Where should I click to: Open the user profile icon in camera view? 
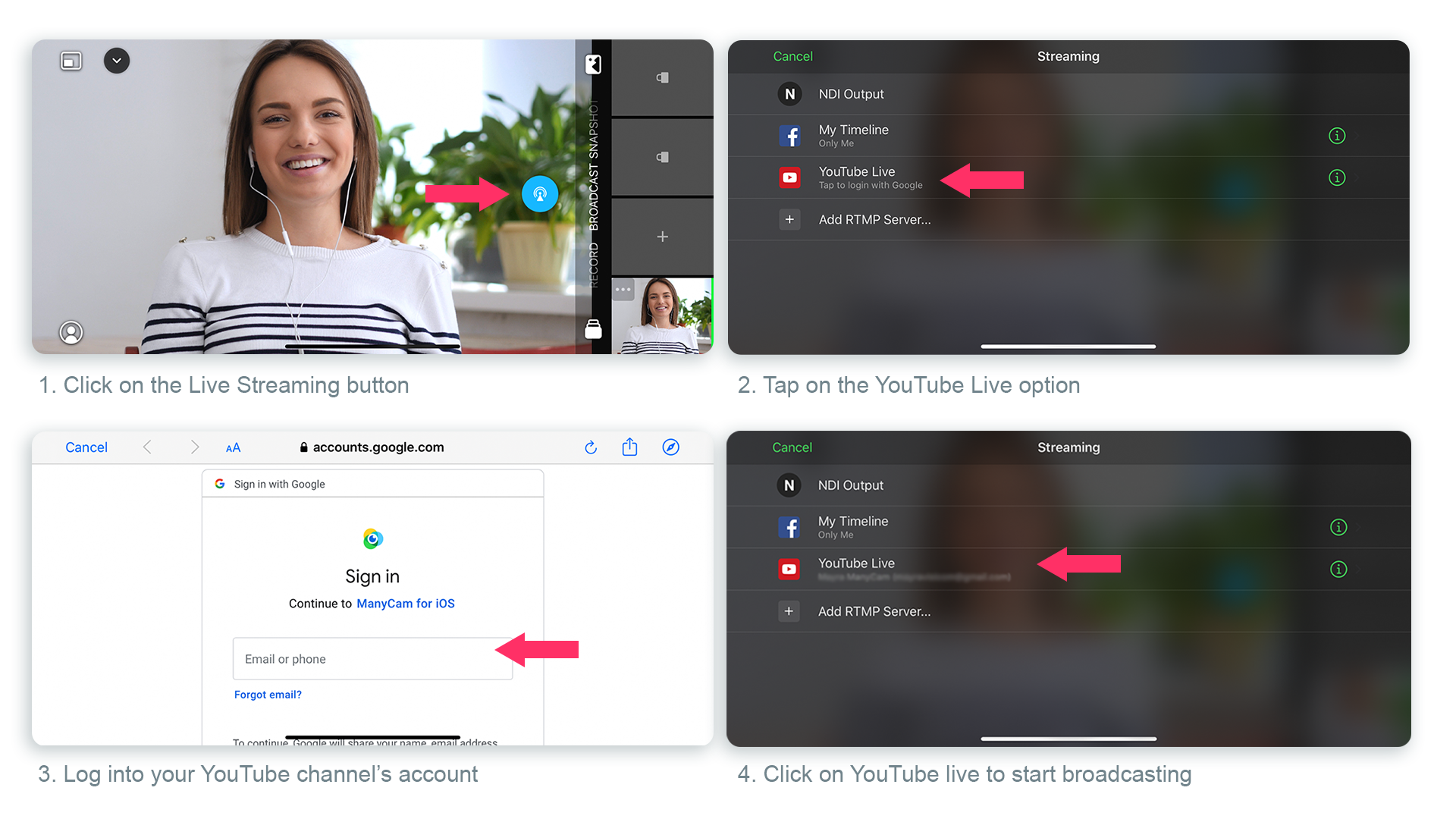71,332
